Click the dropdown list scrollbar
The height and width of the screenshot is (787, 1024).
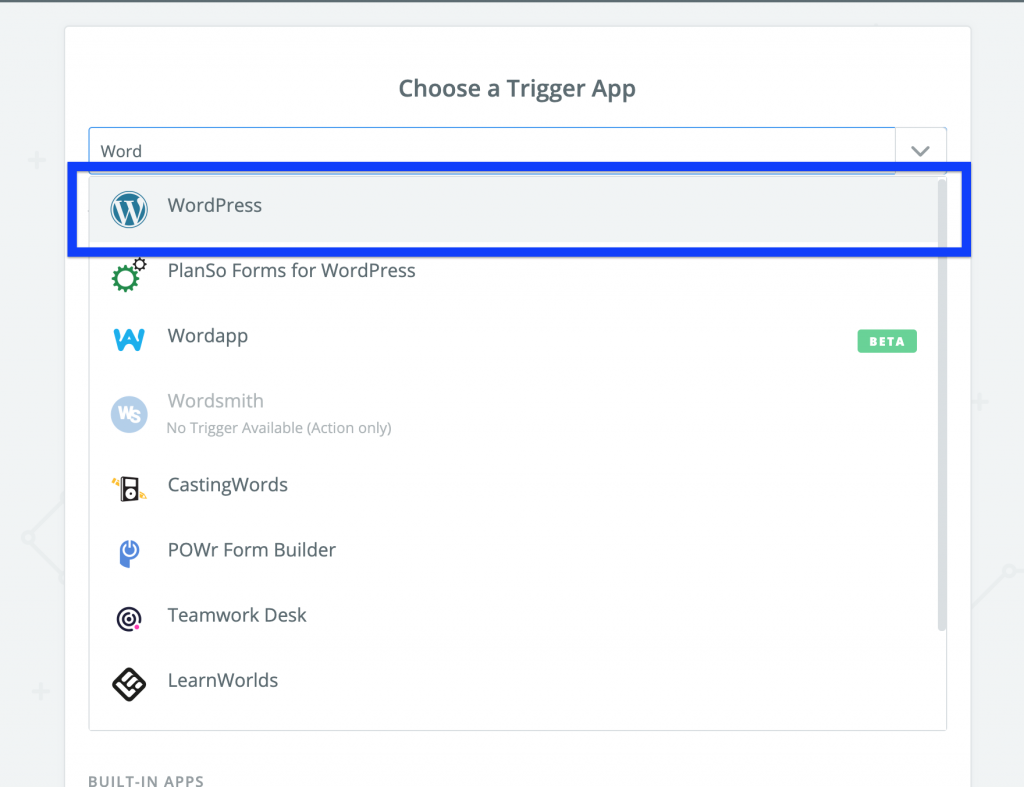pos(941,400)
